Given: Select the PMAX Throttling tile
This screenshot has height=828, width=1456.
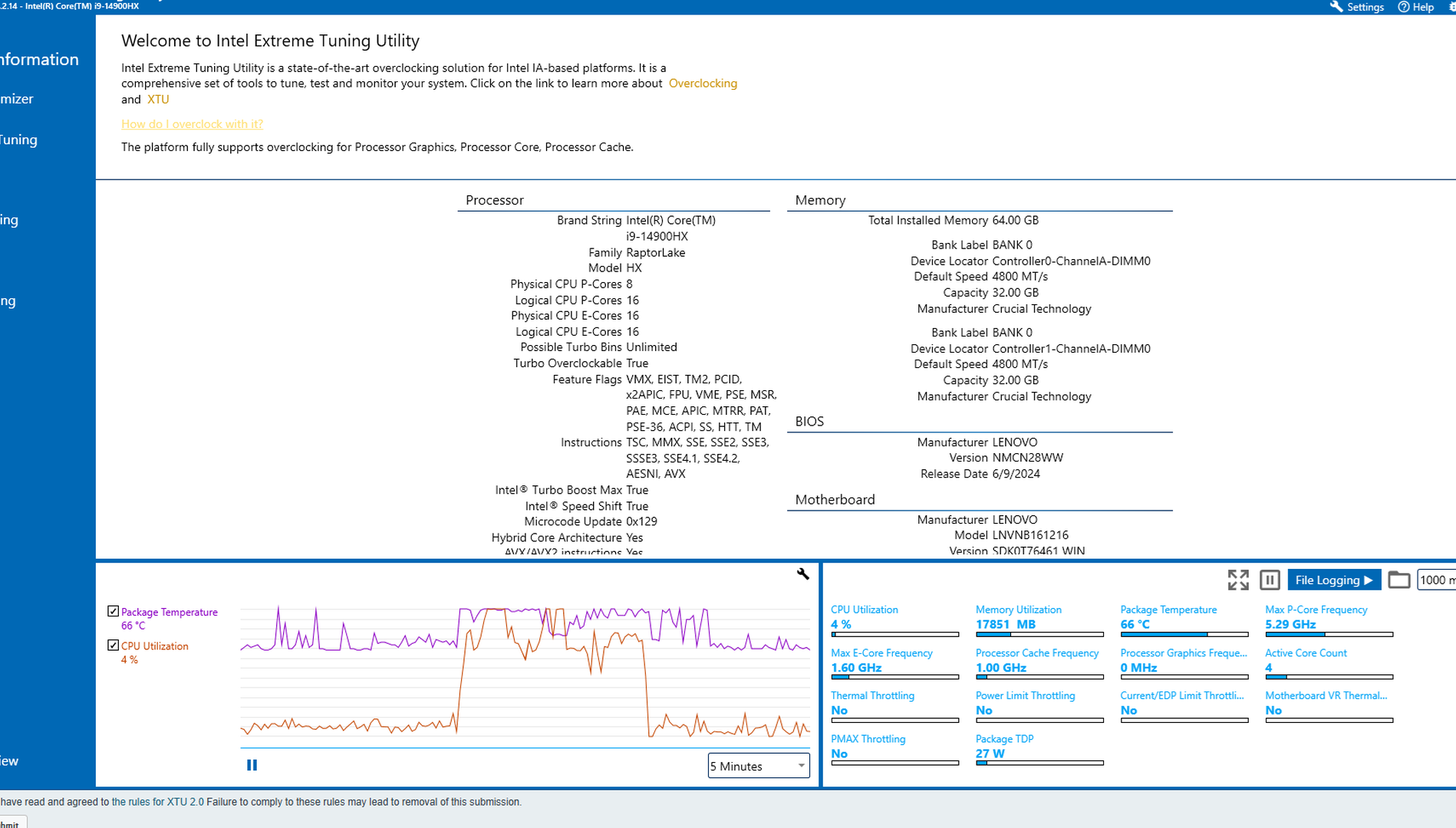Looking at the screenshot, I should (x=894, y=751).
